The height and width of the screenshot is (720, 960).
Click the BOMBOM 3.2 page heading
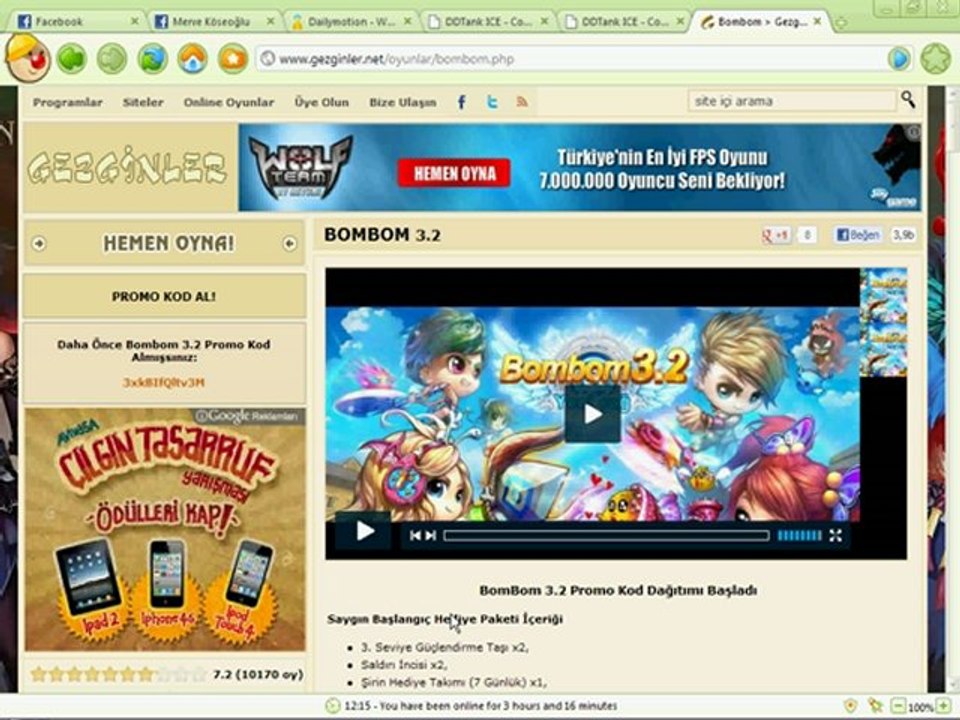point(382,235)
